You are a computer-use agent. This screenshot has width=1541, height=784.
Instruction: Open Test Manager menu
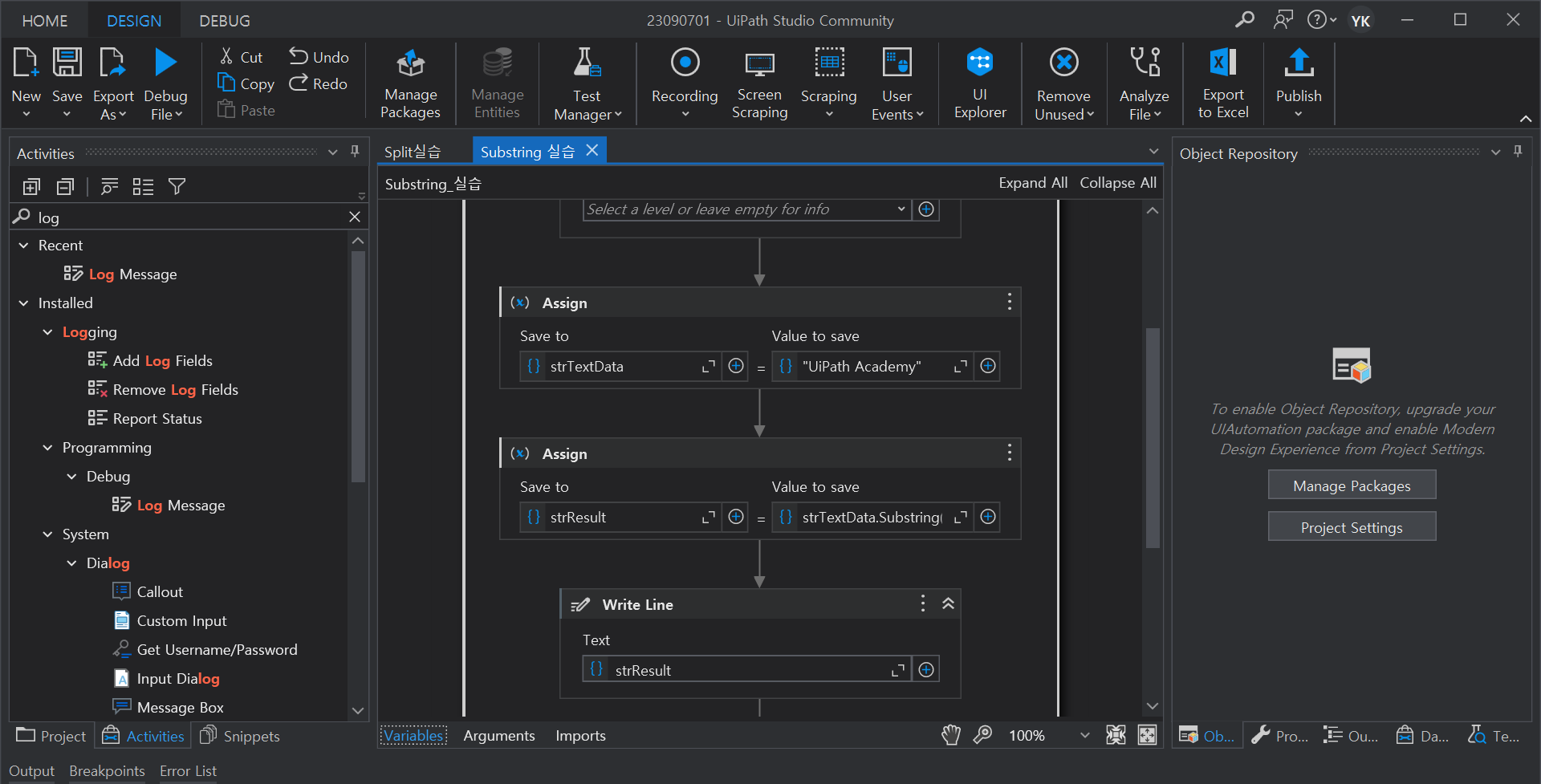click(x=587, y=83)
